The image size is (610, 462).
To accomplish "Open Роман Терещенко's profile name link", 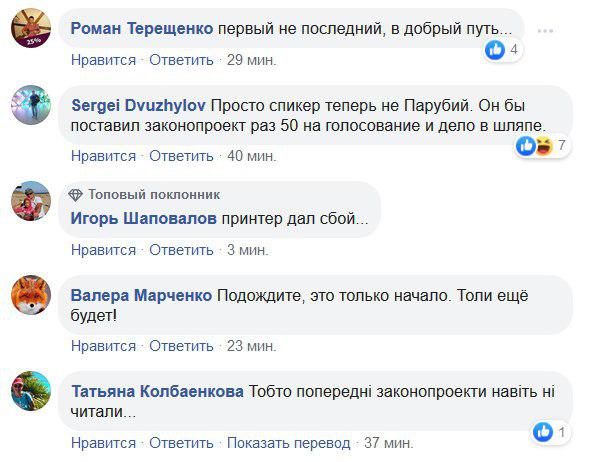I will 143,29.
